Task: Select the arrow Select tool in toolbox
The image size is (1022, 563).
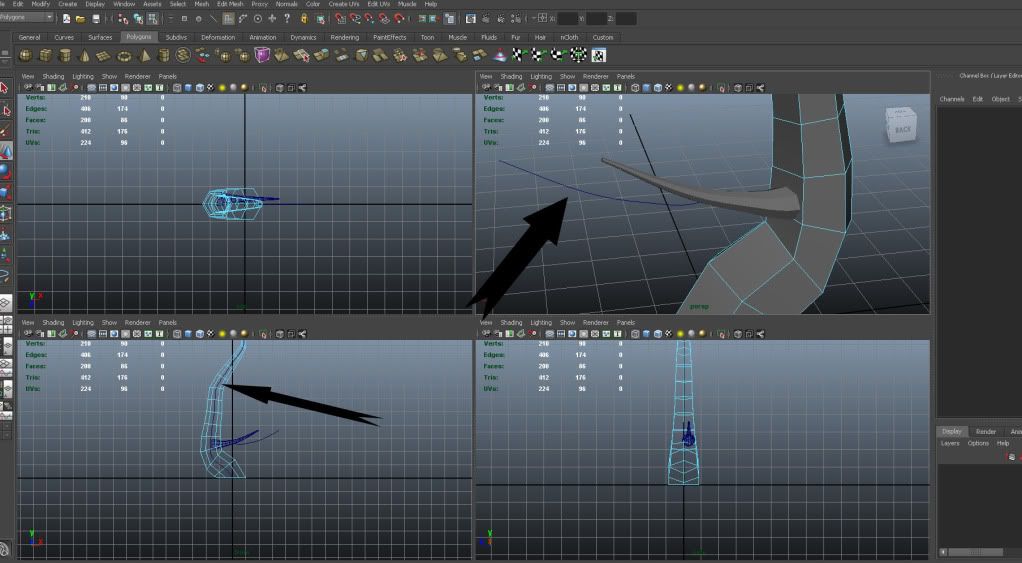Action: click(x=5, y=88)
